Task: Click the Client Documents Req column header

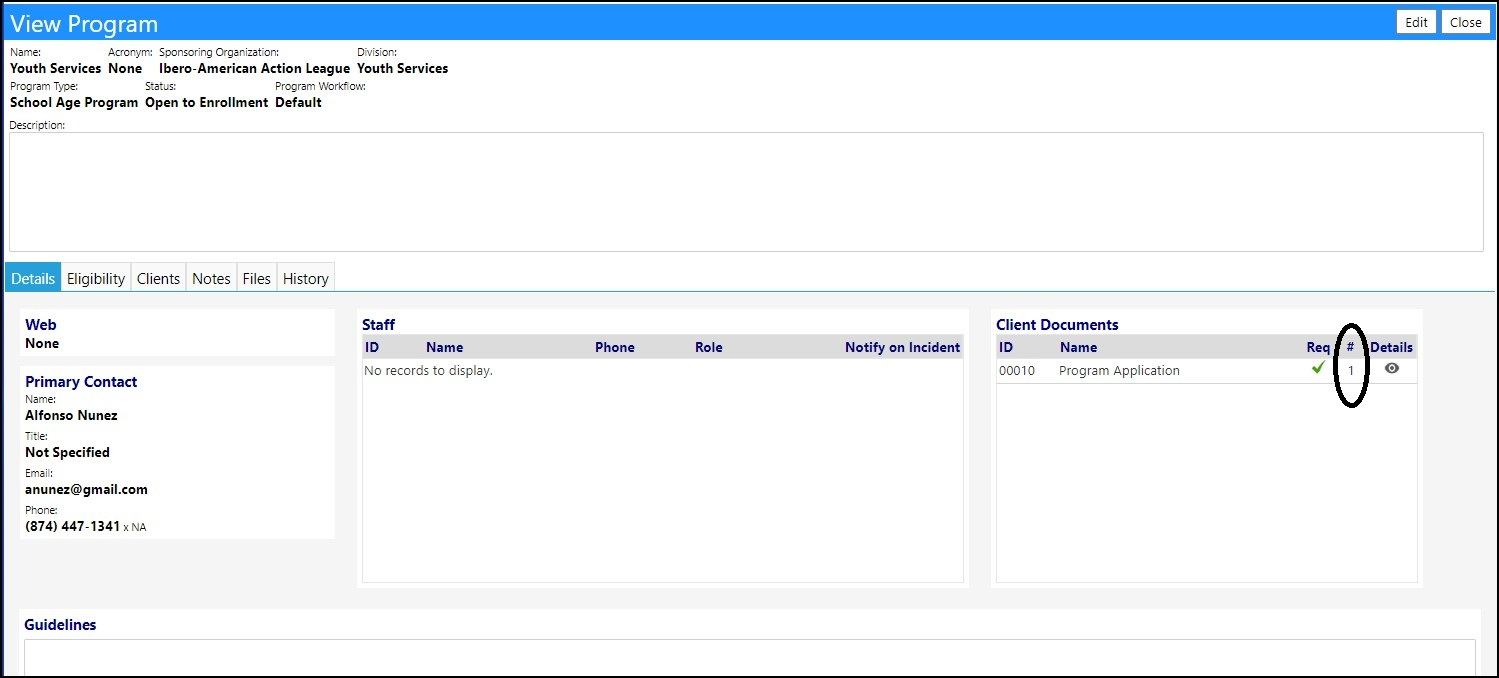Action: coord(1318,347)
